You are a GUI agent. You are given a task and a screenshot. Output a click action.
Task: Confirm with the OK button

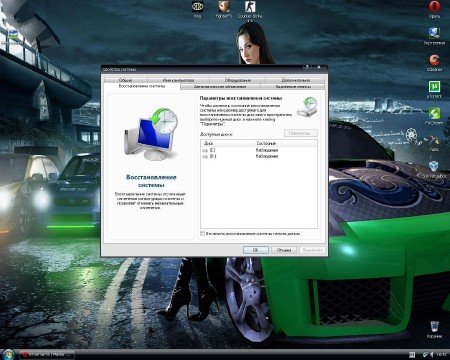256,250
